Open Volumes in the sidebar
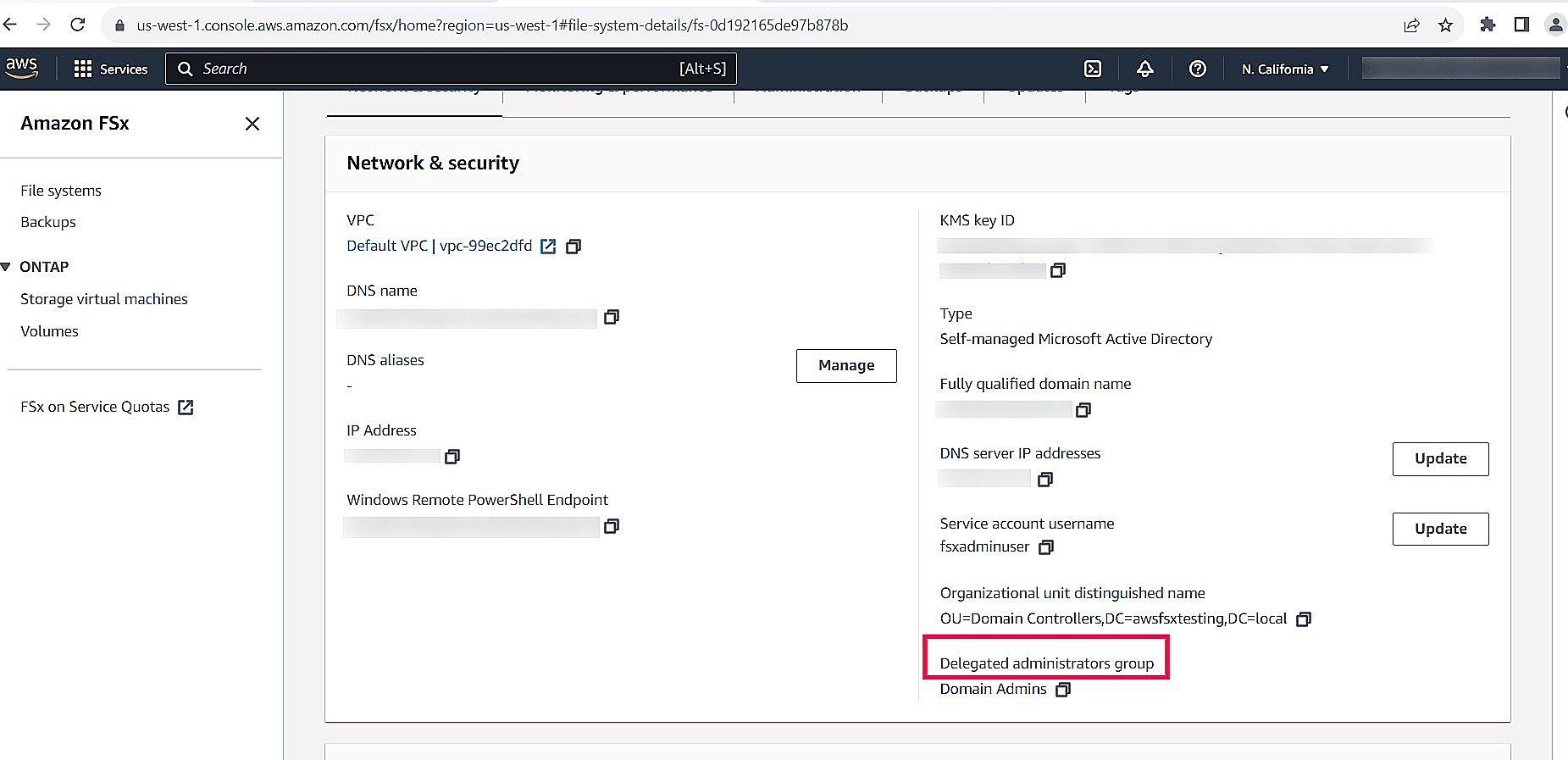Screen dimensions: 1568x760 49,331
